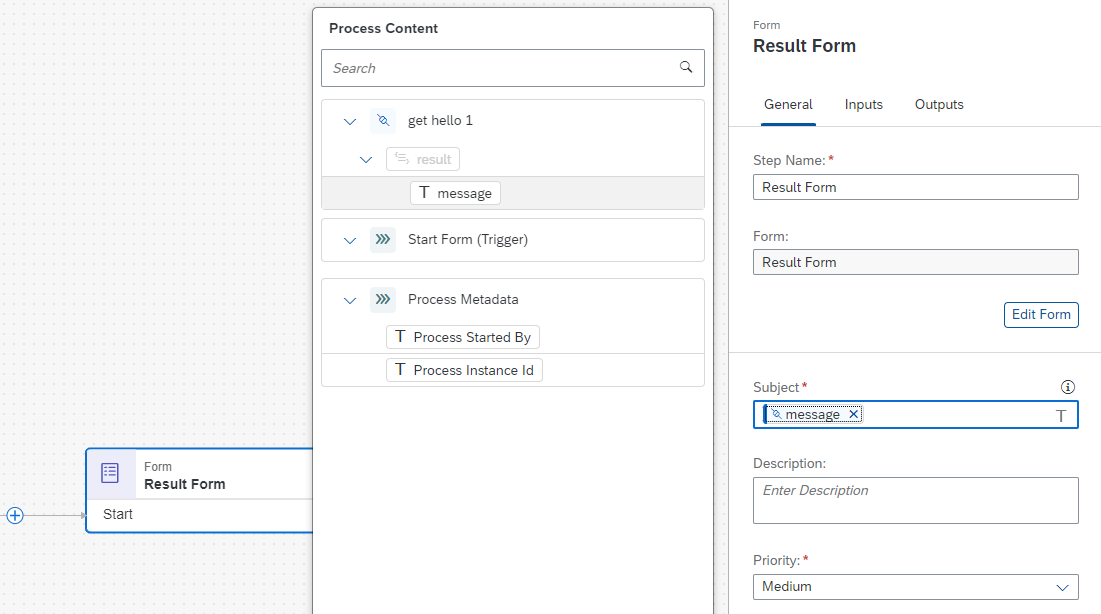
Task: Collapse the result node
Action: click(366, 159)
